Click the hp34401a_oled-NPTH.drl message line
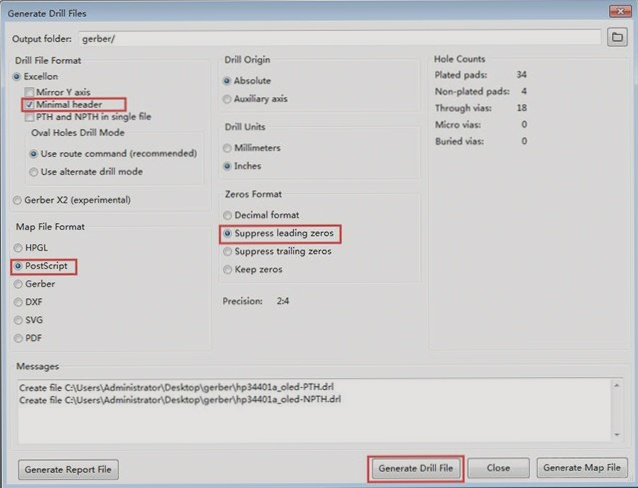 pyautogui.click(x=180, y=400)
